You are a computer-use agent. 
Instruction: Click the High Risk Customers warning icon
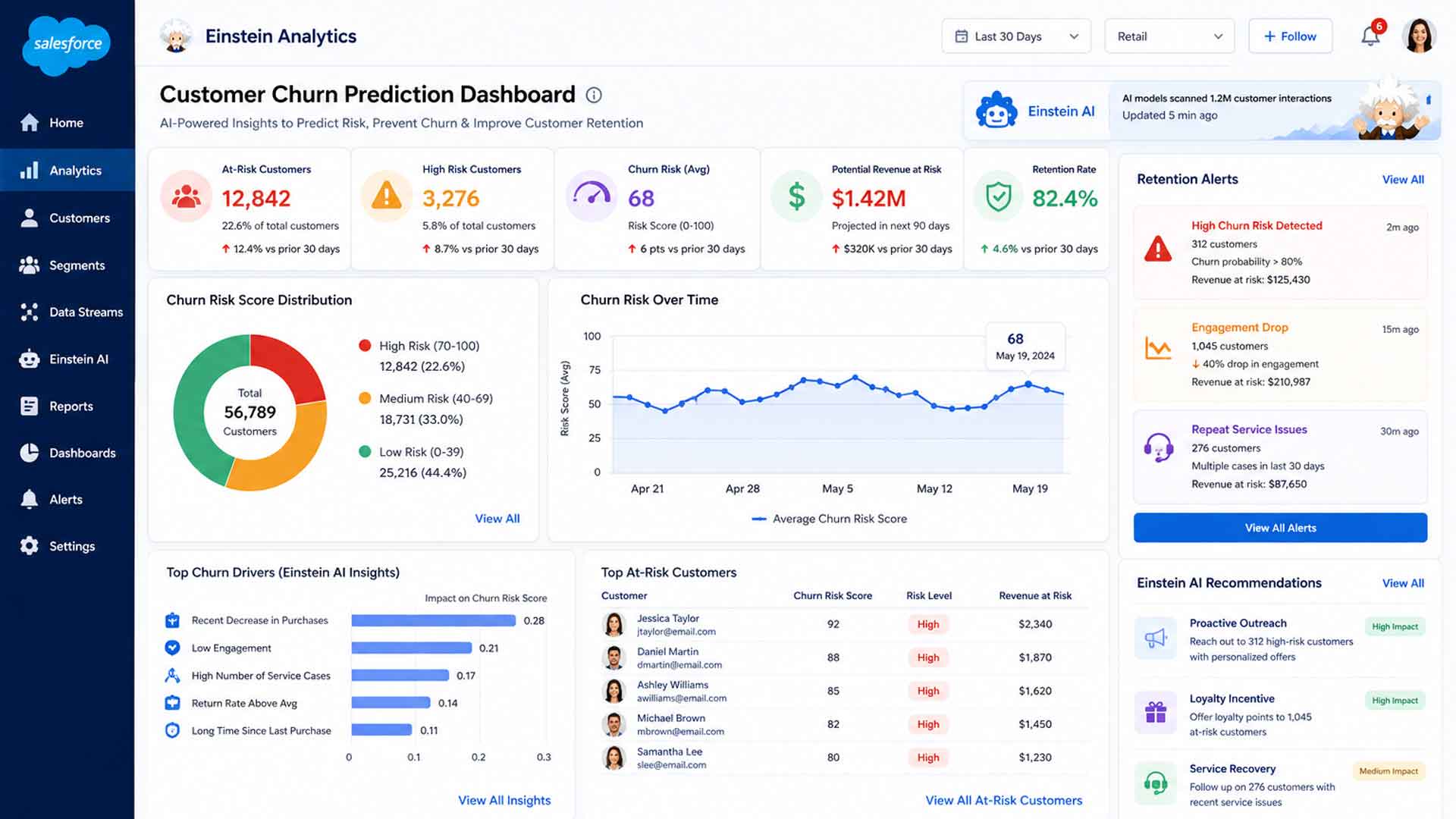[387, 196]
